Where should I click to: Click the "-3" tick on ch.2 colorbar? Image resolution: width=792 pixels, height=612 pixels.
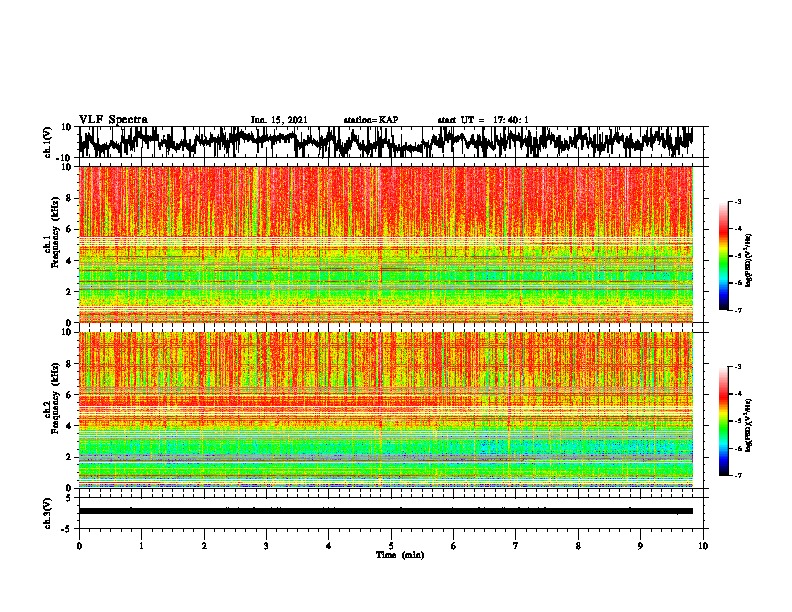[x=737, y=367]
